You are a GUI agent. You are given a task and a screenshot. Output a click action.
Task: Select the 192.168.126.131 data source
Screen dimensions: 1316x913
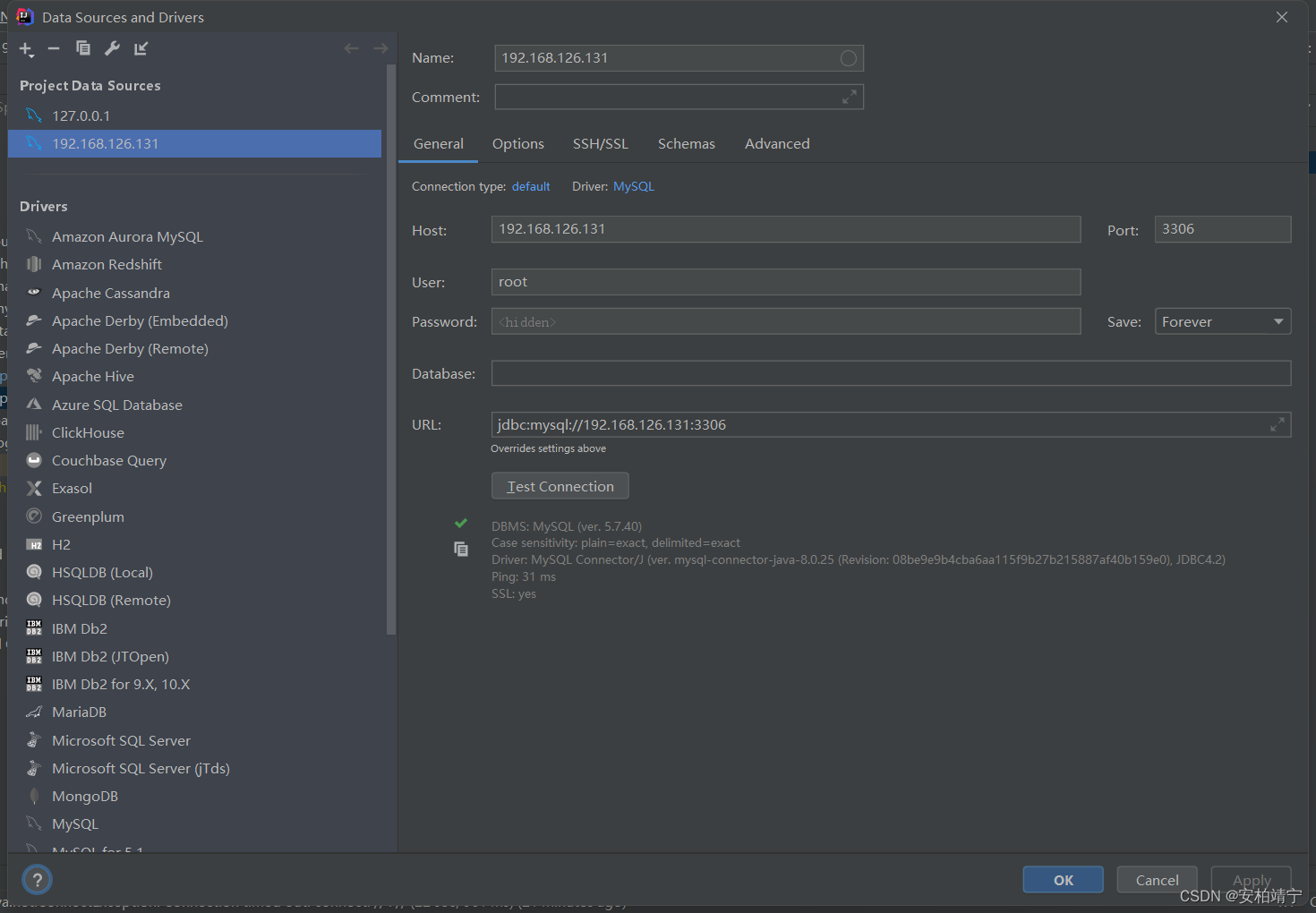[x=195, y=143]
